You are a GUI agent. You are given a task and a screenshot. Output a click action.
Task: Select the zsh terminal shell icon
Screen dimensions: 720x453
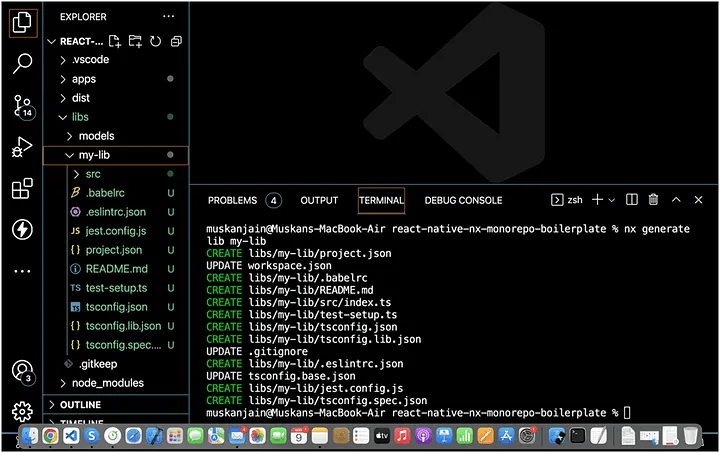point(557,200)
